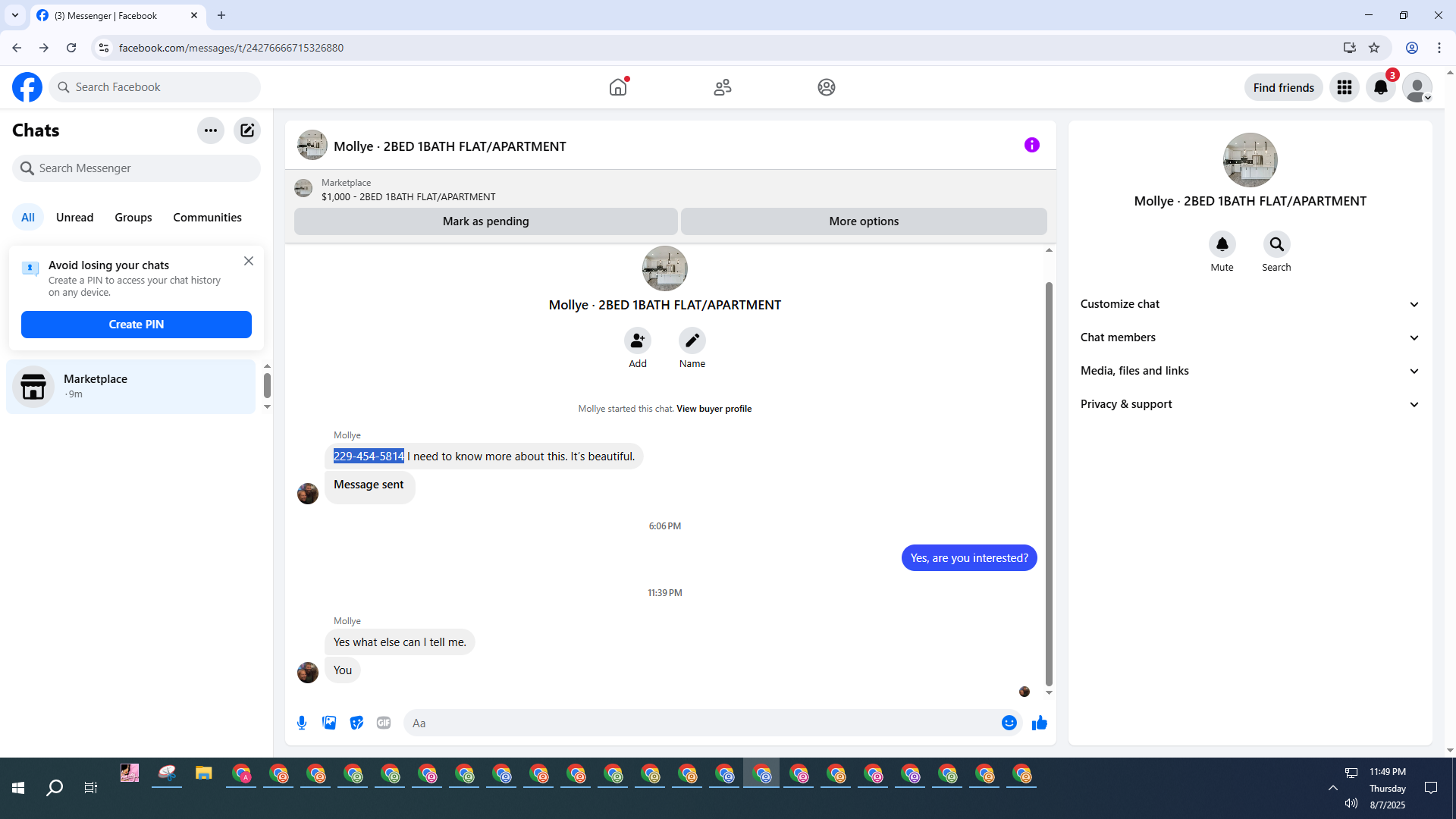Expand Chat members section
Viewport: 1456px width, 819px height.
[1250, 337]
